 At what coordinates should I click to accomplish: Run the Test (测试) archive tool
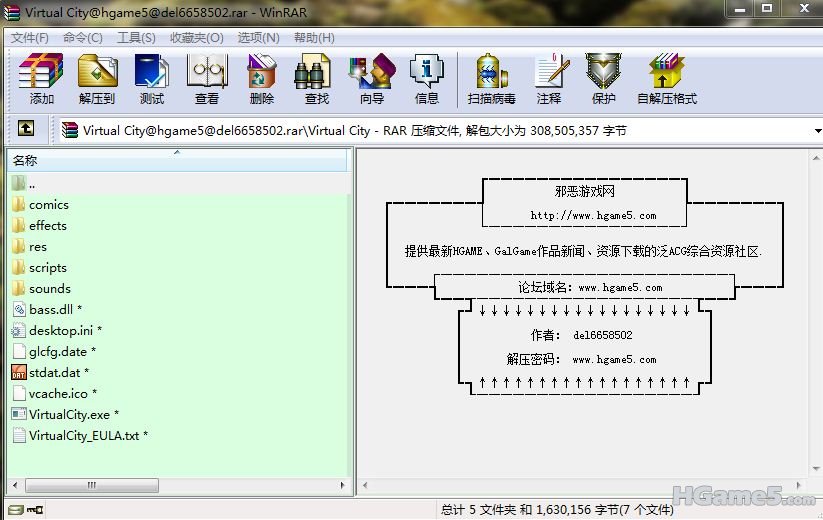pyautogui.click(x=152, y=70)
